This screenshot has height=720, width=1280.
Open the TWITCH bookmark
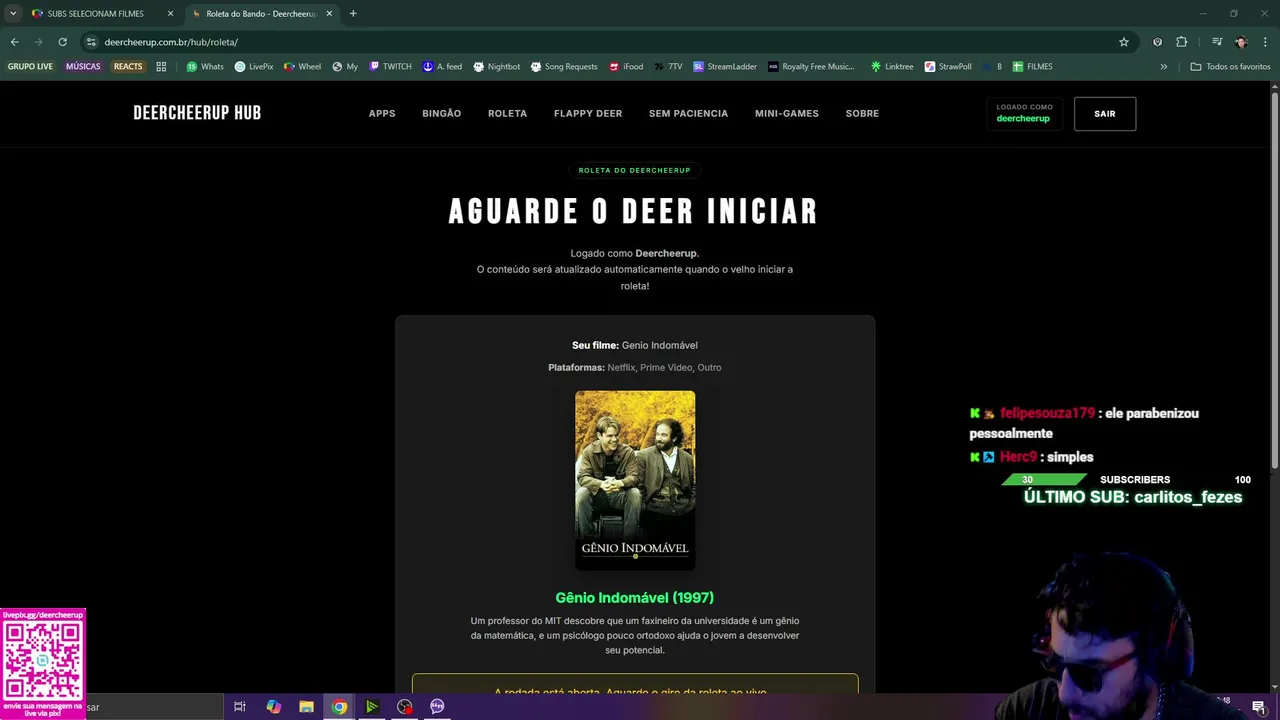[390, 67]
